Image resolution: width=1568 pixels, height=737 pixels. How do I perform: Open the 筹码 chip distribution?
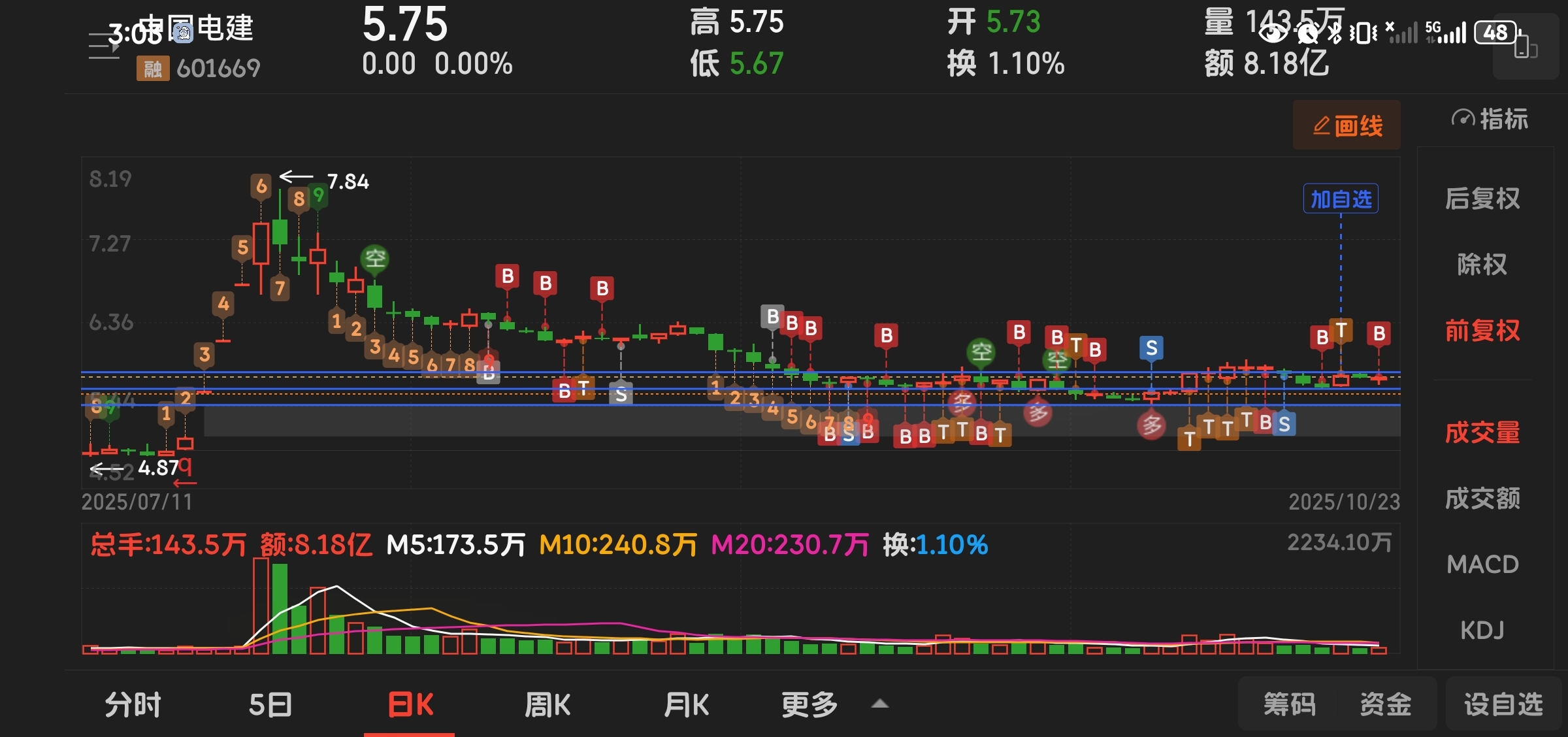1289,704
